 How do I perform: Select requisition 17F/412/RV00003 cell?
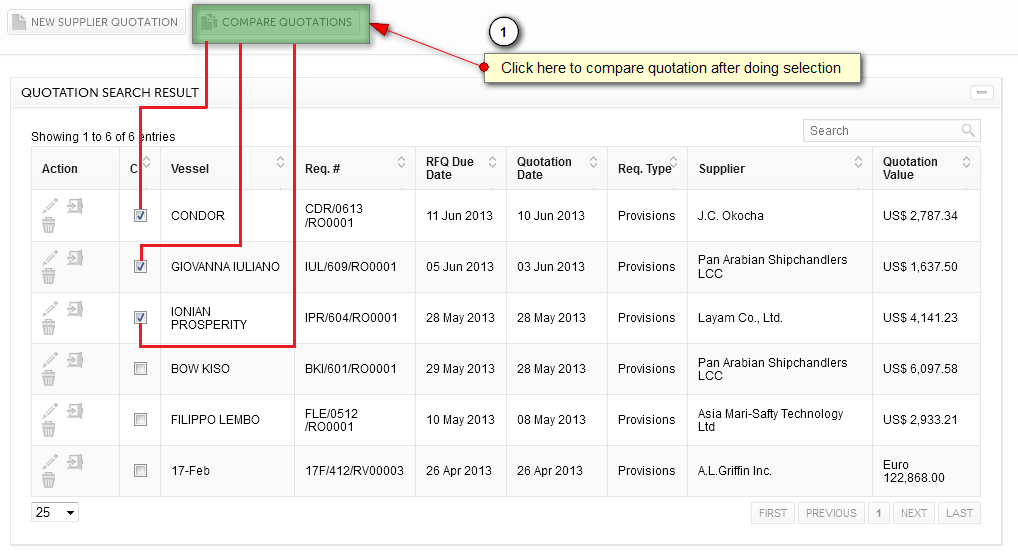tap(355, 471)
